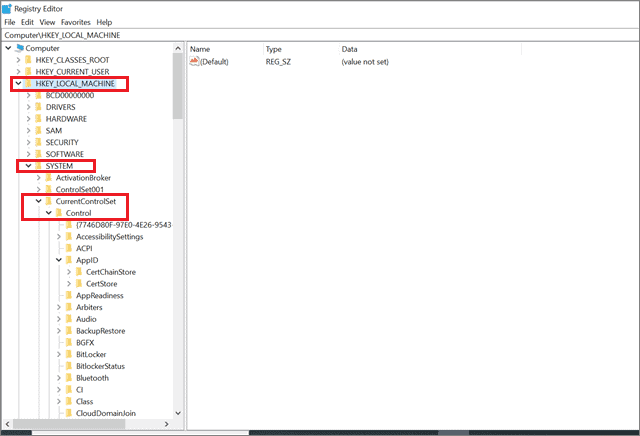Select the CI key
The image size is (640, 436).
(x=80, y=390)
